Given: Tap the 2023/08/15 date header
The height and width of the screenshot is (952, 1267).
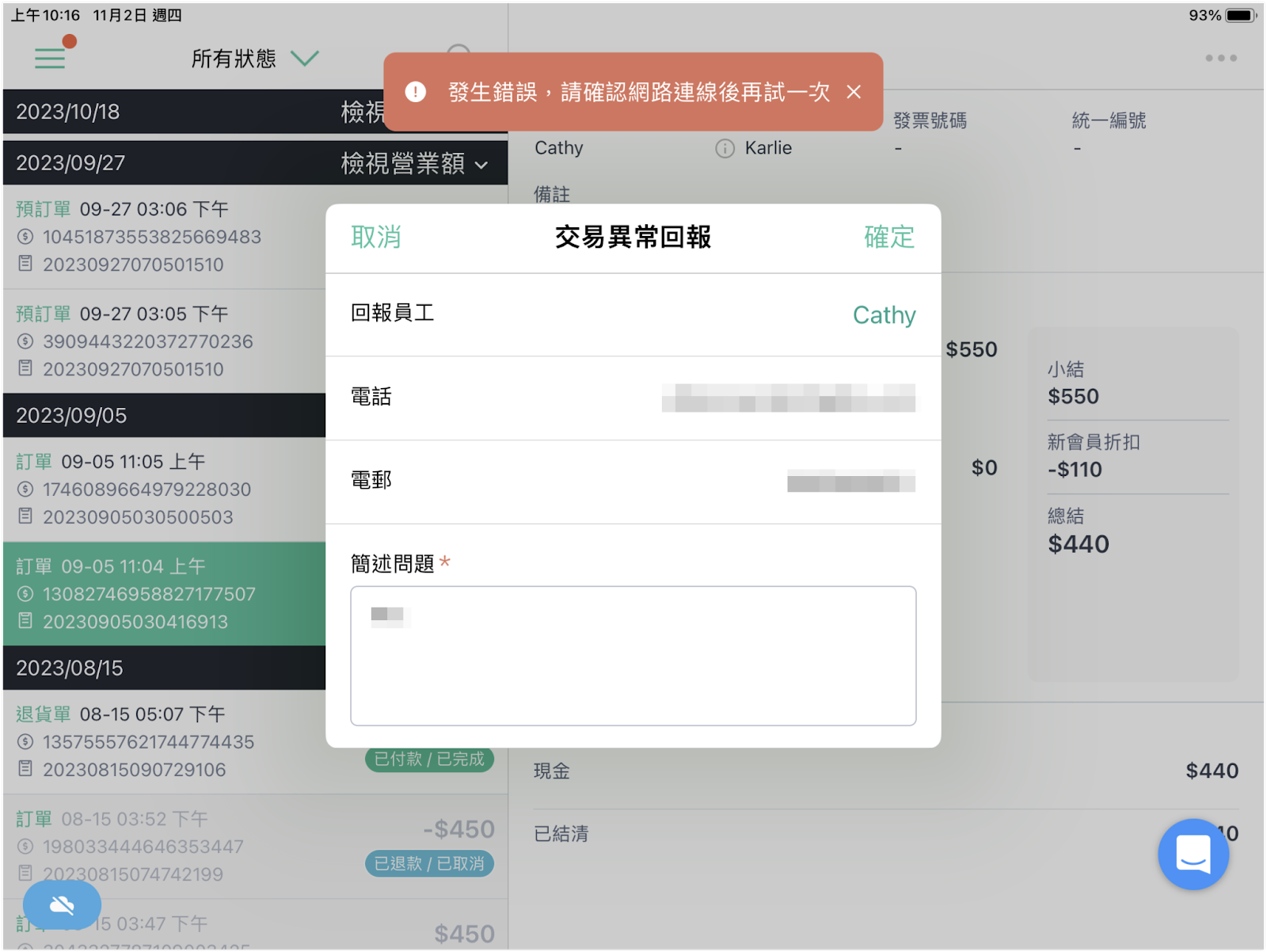Looking at the screenshot, I should coord(165,668).
